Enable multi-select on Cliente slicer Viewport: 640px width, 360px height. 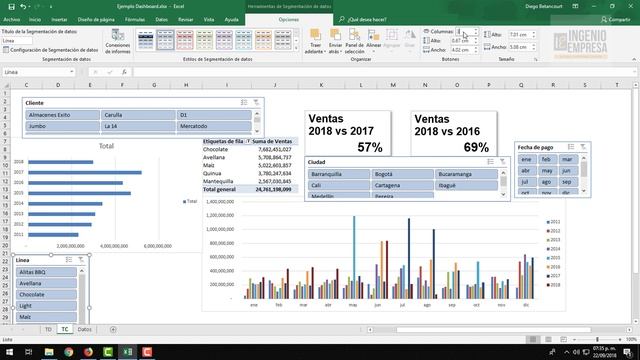pos(244,102)
